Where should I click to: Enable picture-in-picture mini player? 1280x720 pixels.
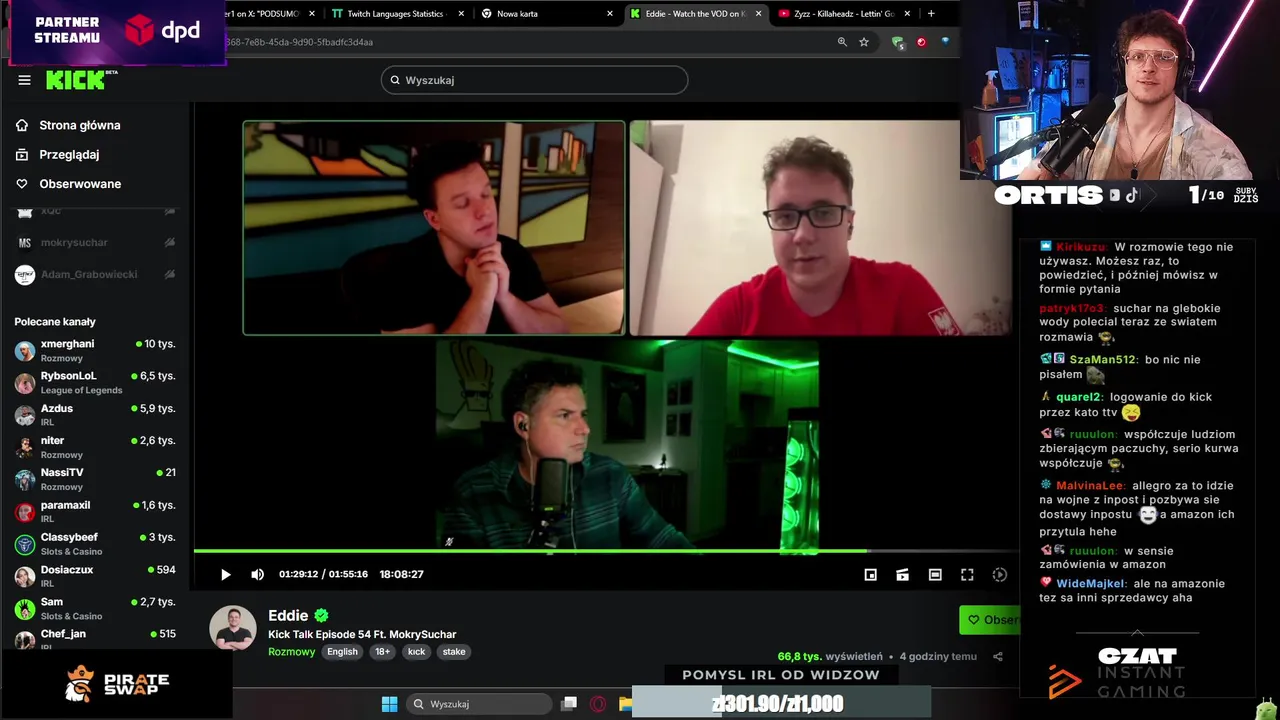pos(871,575)
